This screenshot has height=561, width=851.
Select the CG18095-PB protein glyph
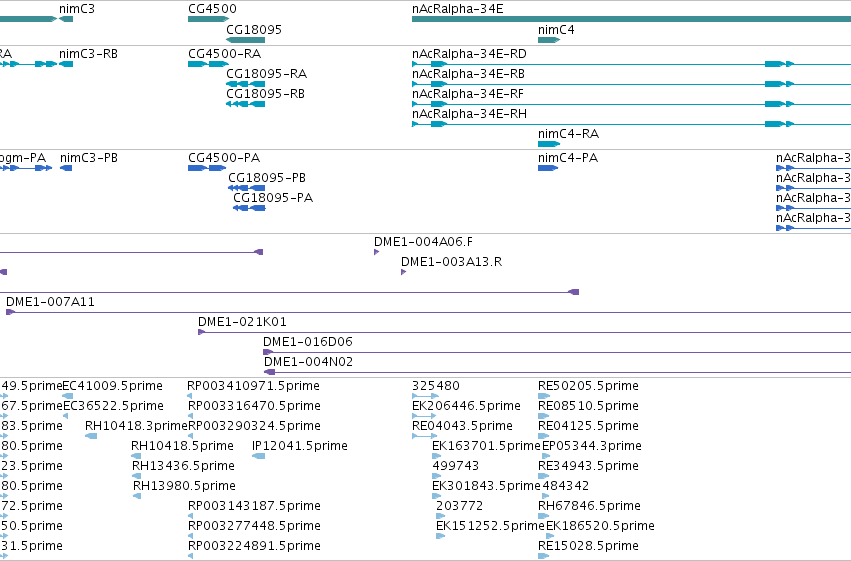(246, 188)
